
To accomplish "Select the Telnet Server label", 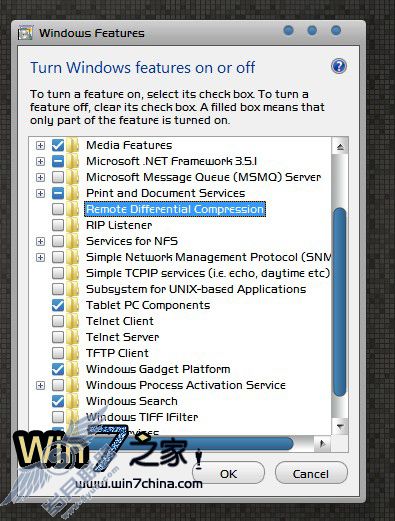I will [x=122, y=337].
